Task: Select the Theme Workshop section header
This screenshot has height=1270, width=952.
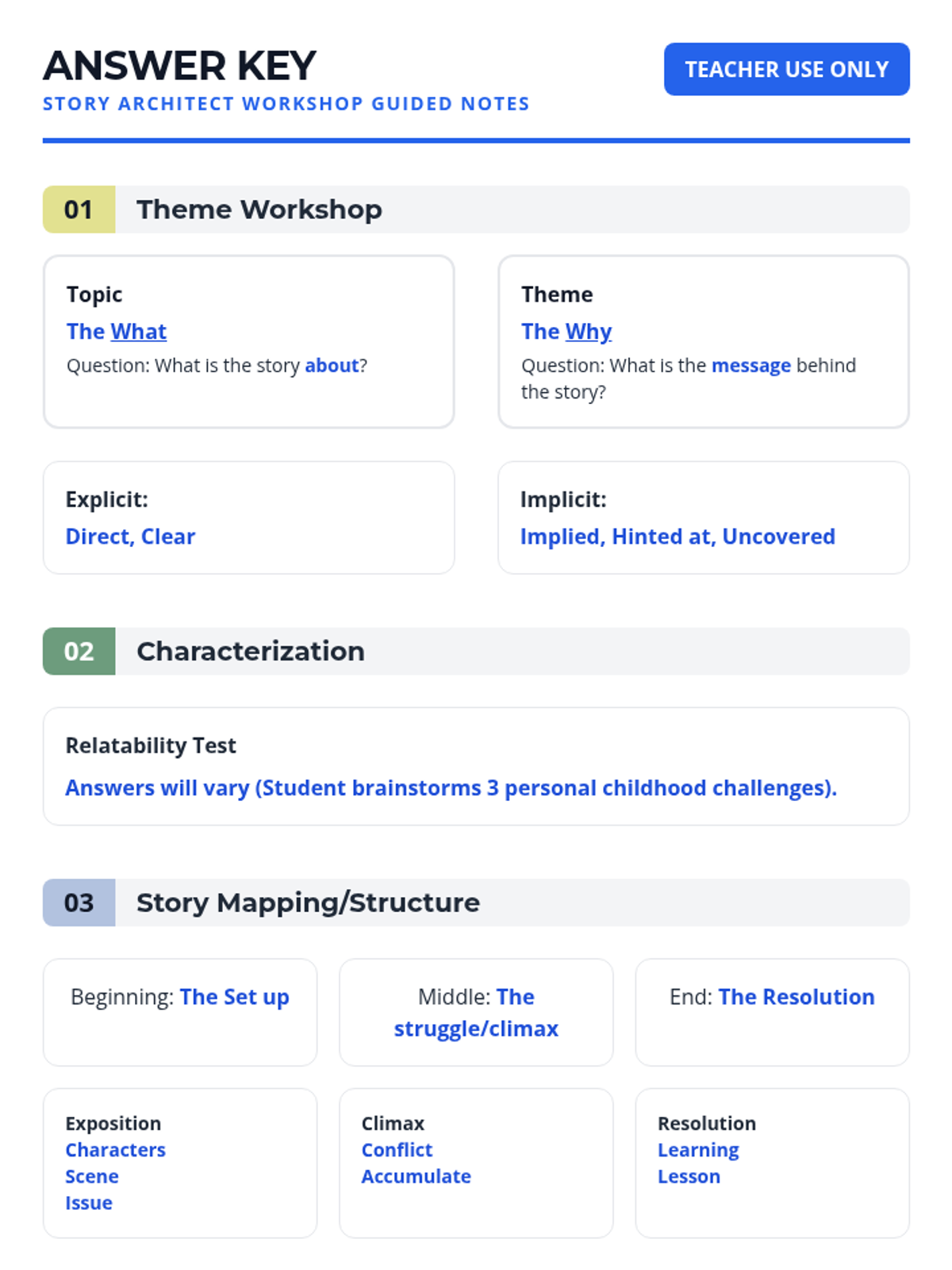Action: click(259, 210)
